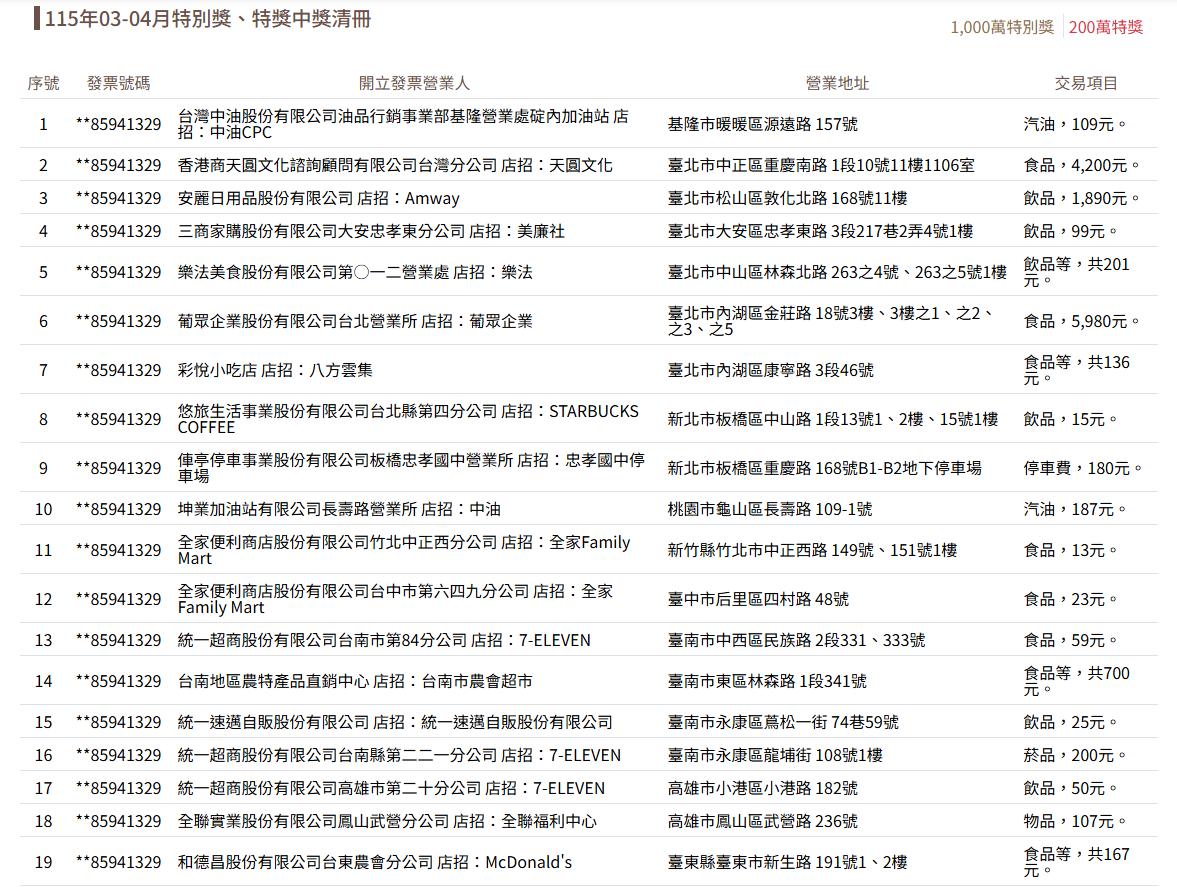This screenshot has height=887, width=1177.
Task: Select address 臺北市大安區忠孝東路 3段217巷2弄4號1樓
Action: [x=820, y=231]
